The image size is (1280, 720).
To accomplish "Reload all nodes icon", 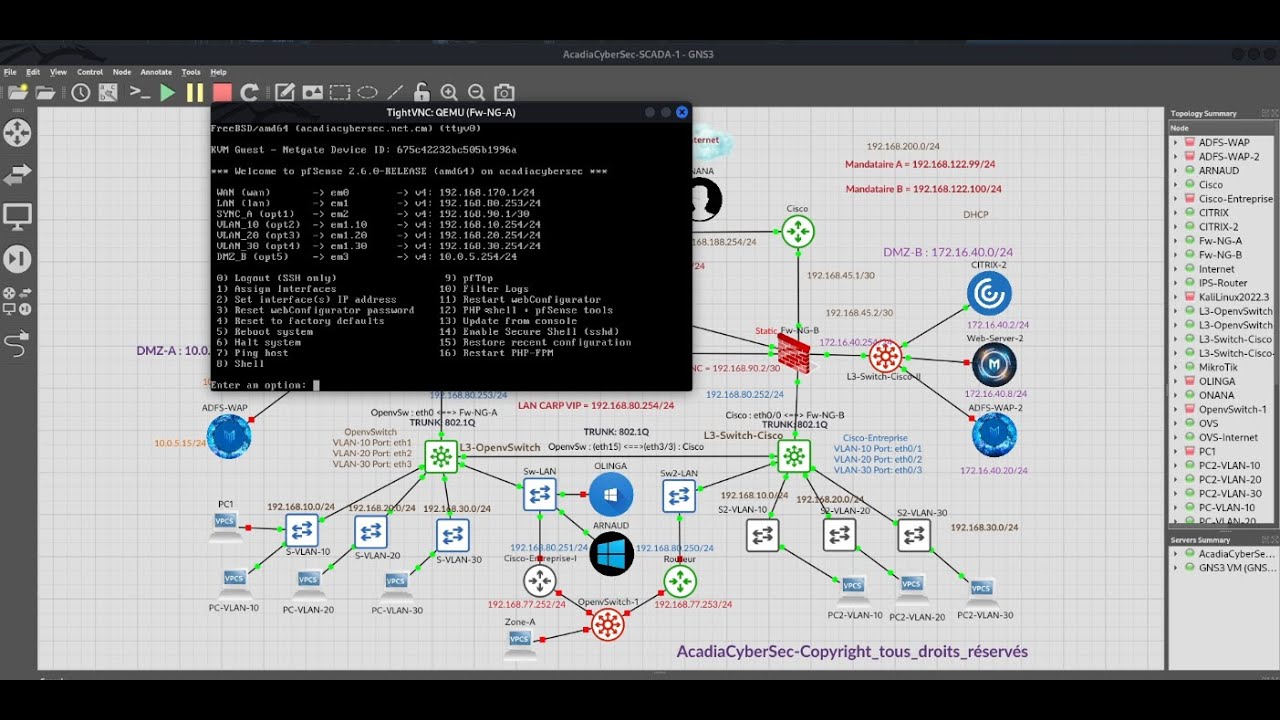I will 250,93.
